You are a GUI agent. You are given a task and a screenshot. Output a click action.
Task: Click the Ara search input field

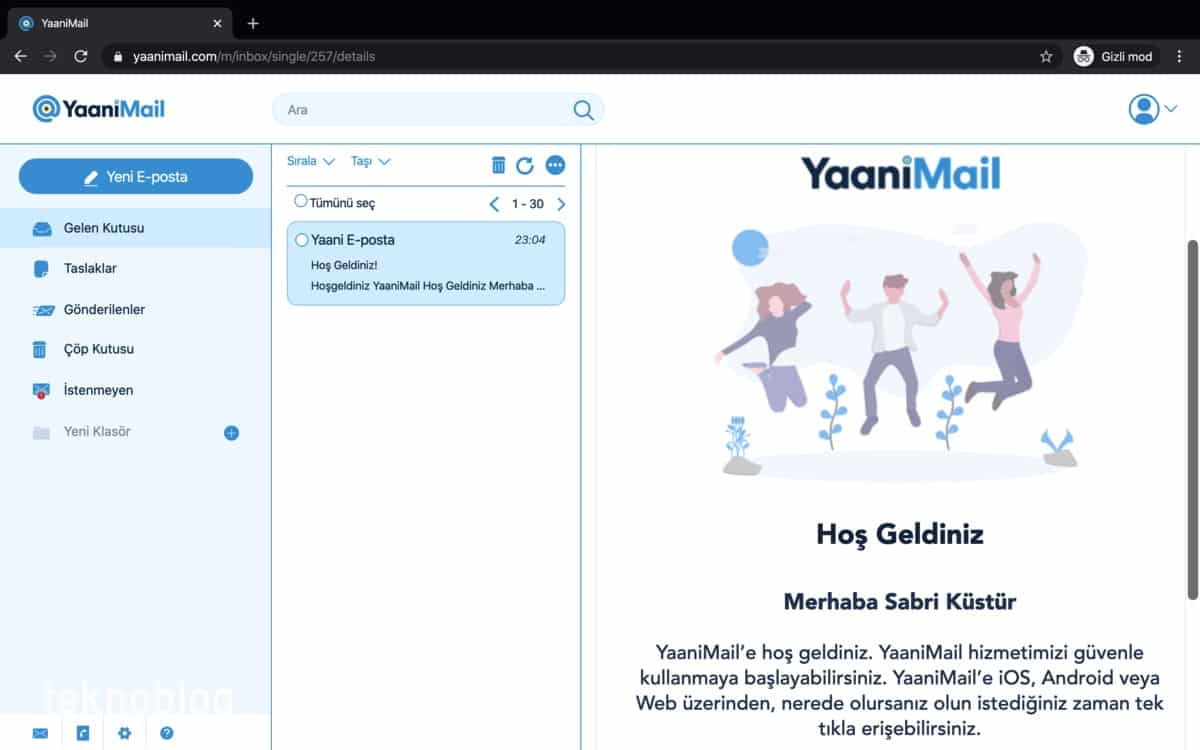425,110
